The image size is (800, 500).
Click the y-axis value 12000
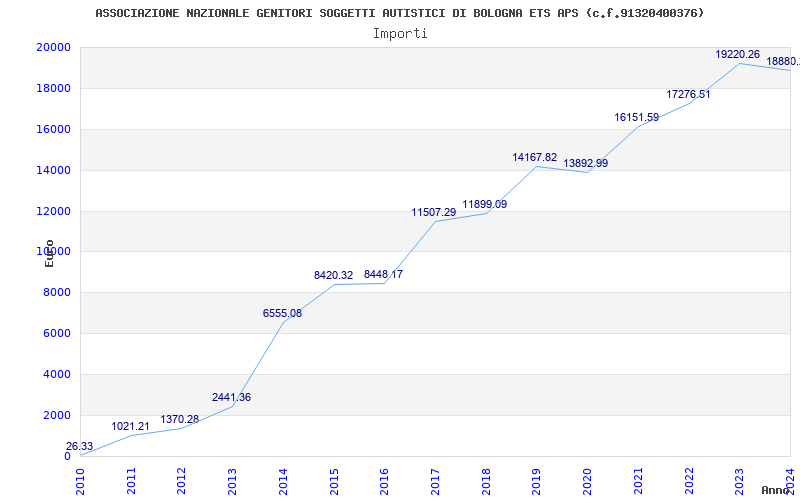pos(53,211)
